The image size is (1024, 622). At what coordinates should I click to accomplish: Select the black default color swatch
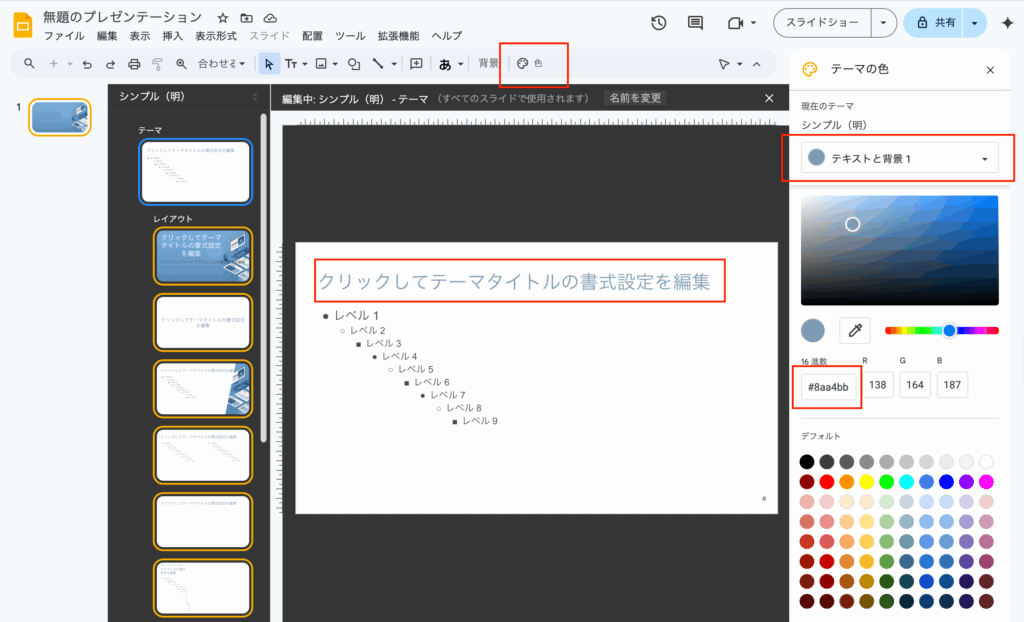(806, 462)
